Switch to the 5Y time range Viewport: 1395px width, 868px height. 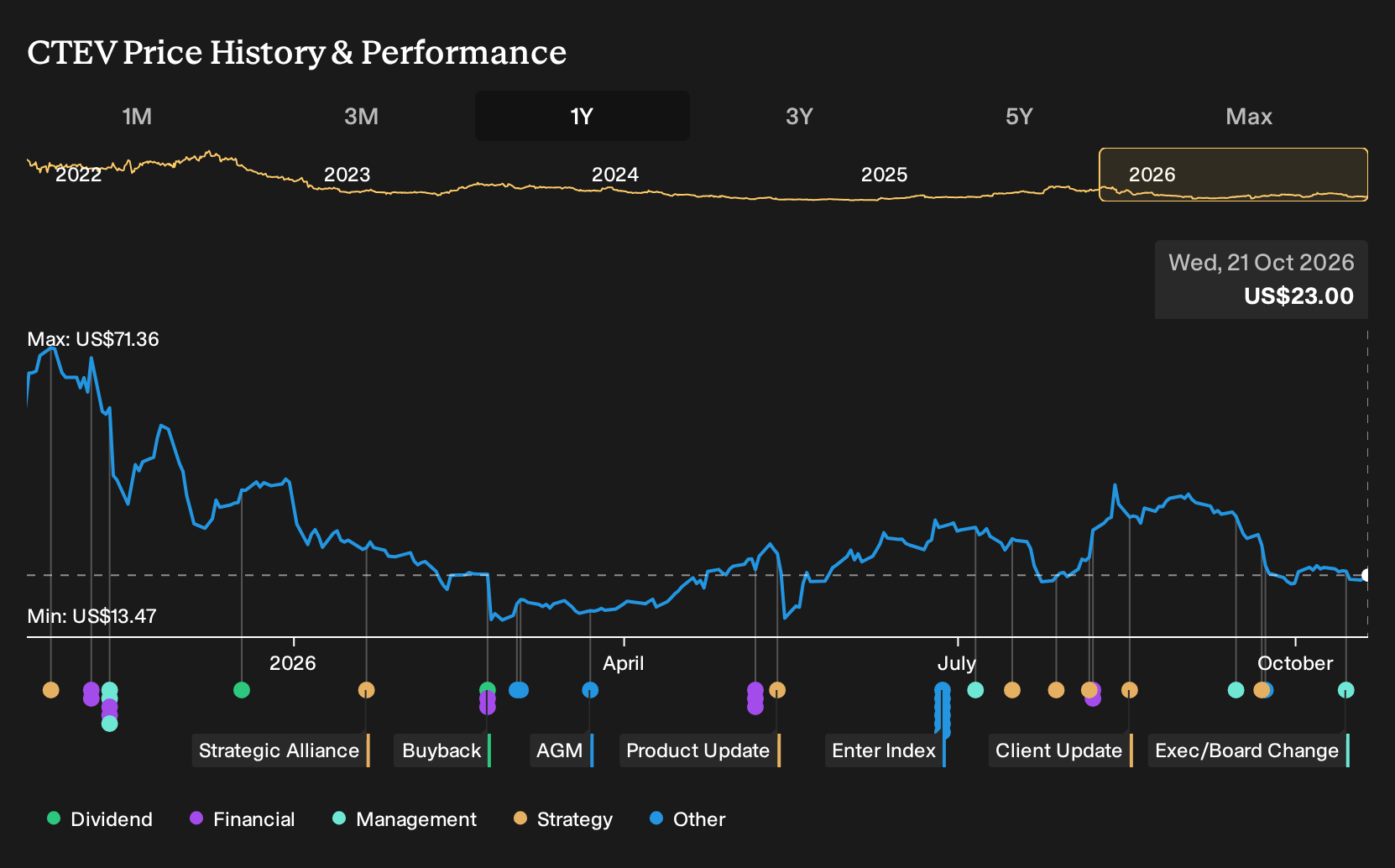pyautogui.click(x=1019, y=116)
